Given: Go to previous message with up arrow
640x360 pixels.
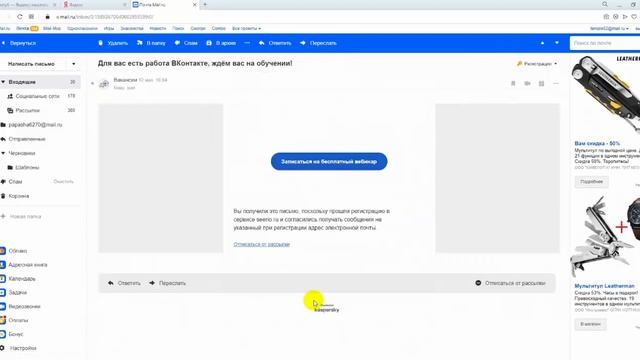Looking at the screenshot, I should (x=542, y=43).
